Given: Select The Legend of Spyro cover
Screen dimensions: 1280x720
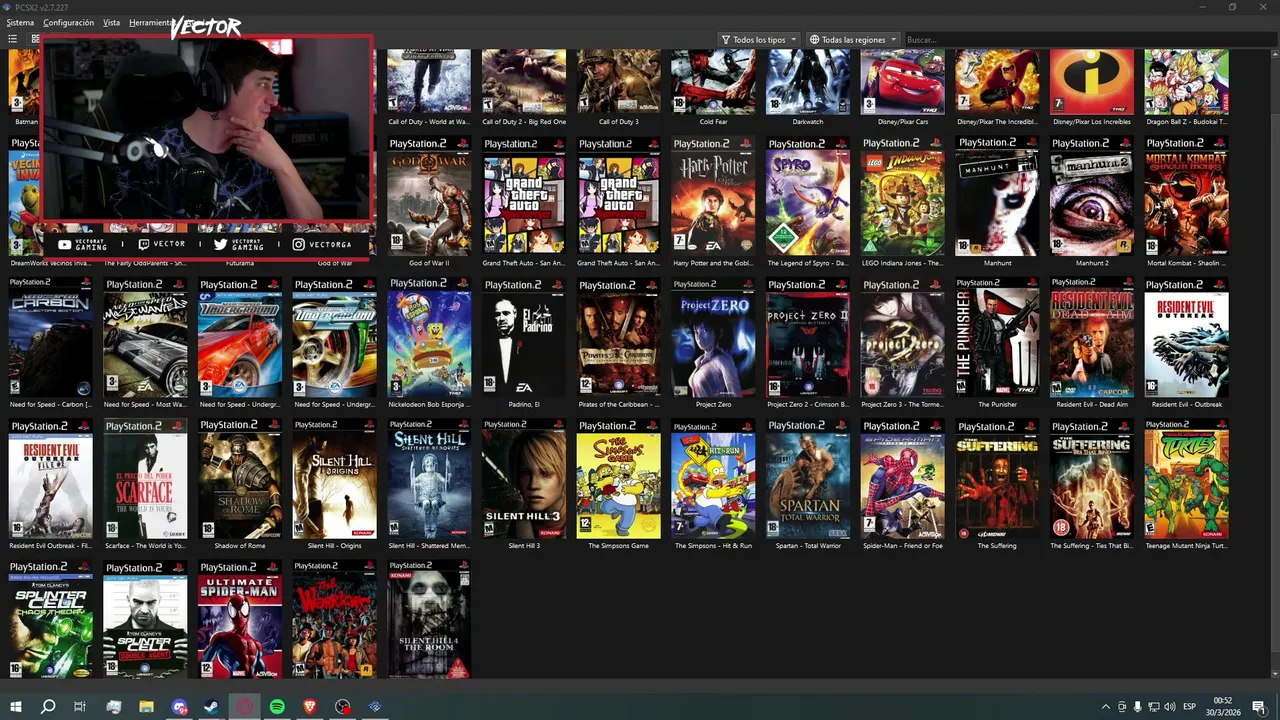Looking at the screenshot, I should (x=808, y=196).
